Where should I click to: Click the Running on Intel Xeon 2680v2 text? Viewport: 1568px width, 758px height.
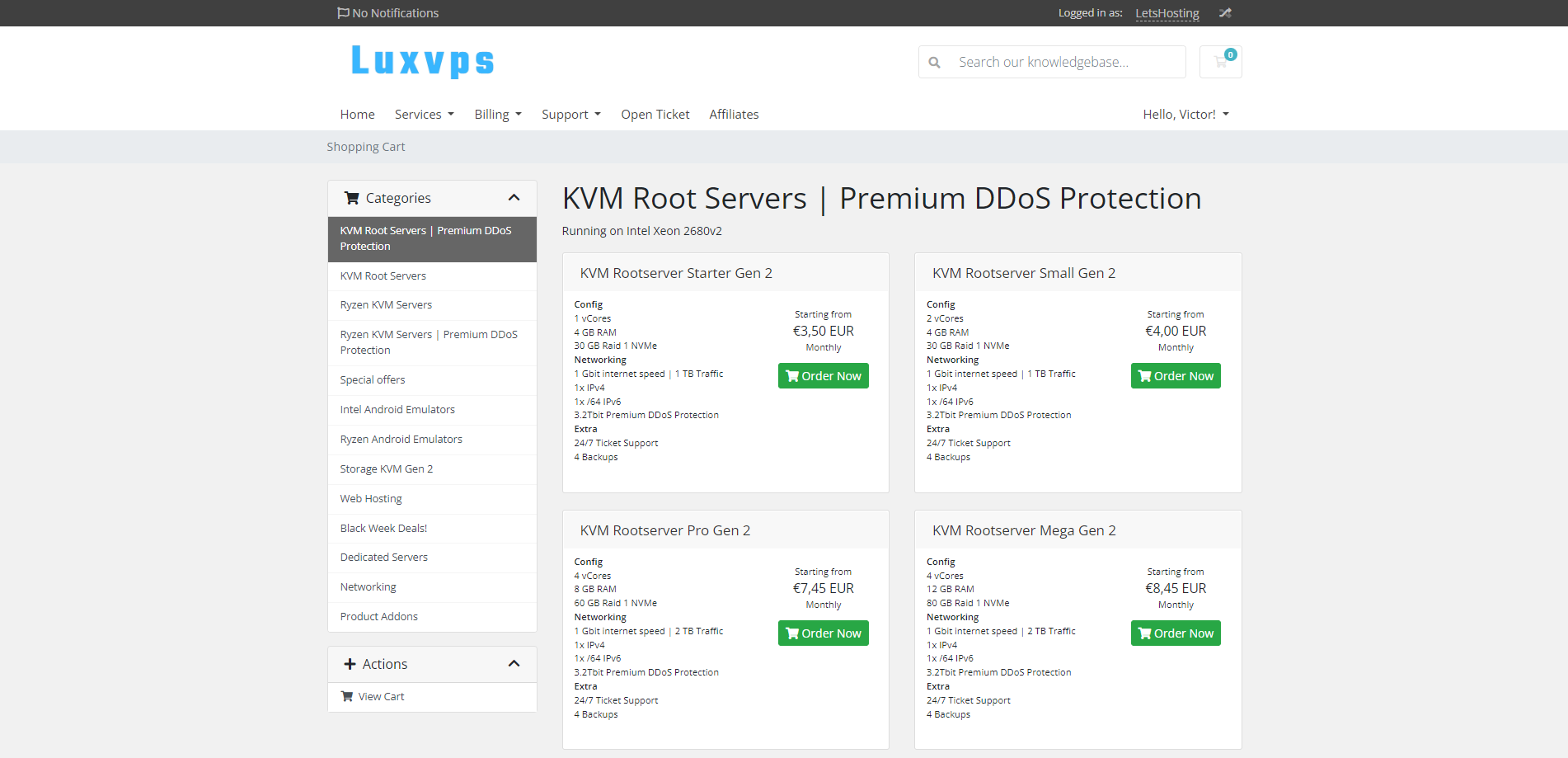642,231
